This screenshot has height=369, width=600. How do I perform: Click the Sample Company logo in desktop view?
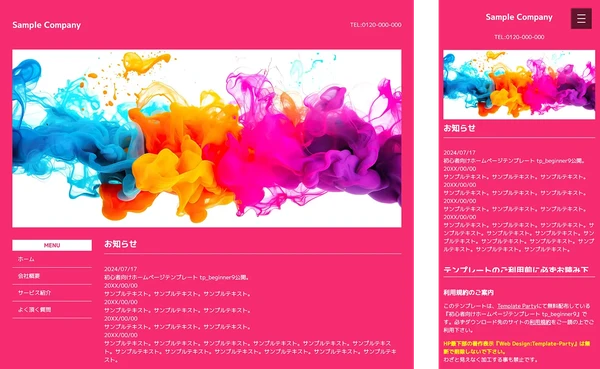click(x=46, y=25)
